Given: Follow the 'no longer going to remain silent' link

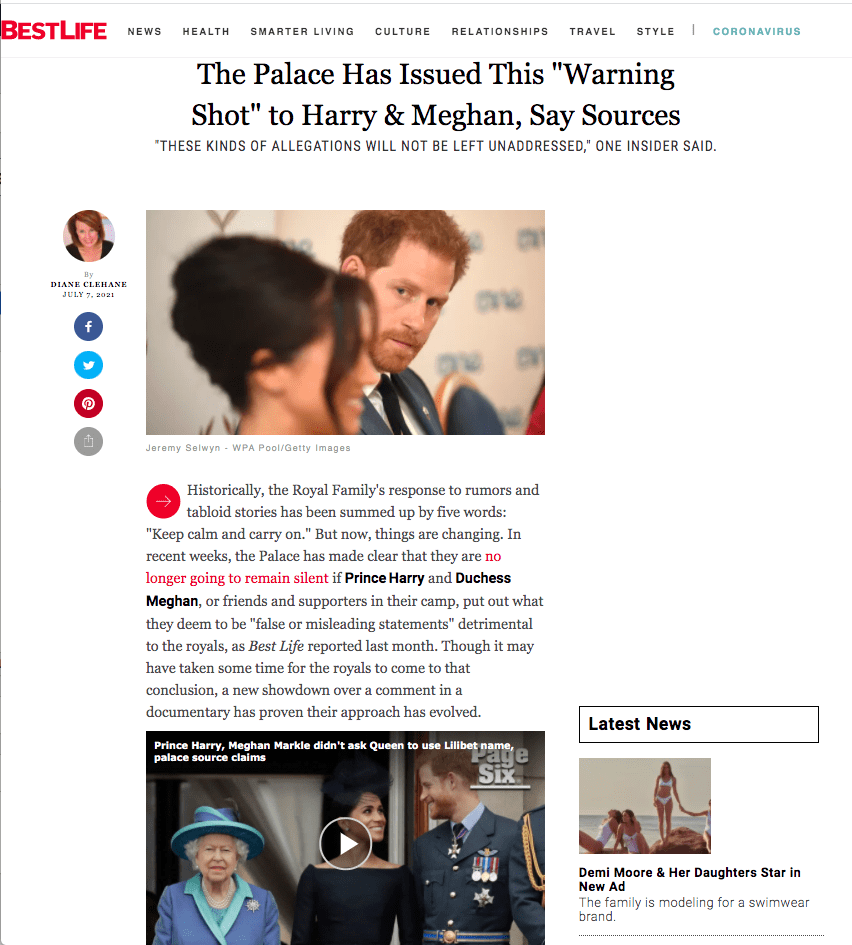Looking at the screenshot, I should pos(324,567).
